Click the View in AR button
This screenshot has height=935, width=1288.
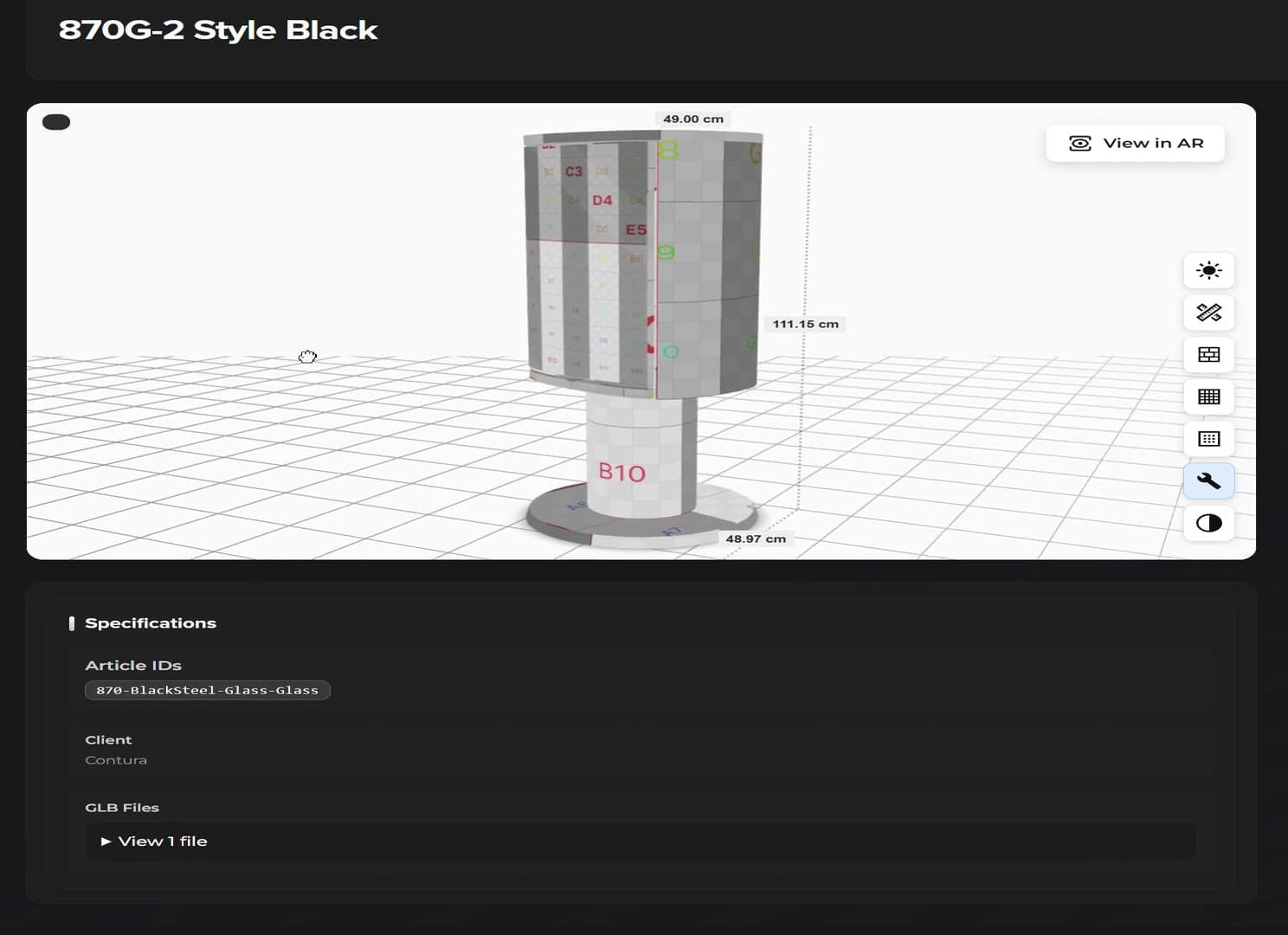[1135, 144]
